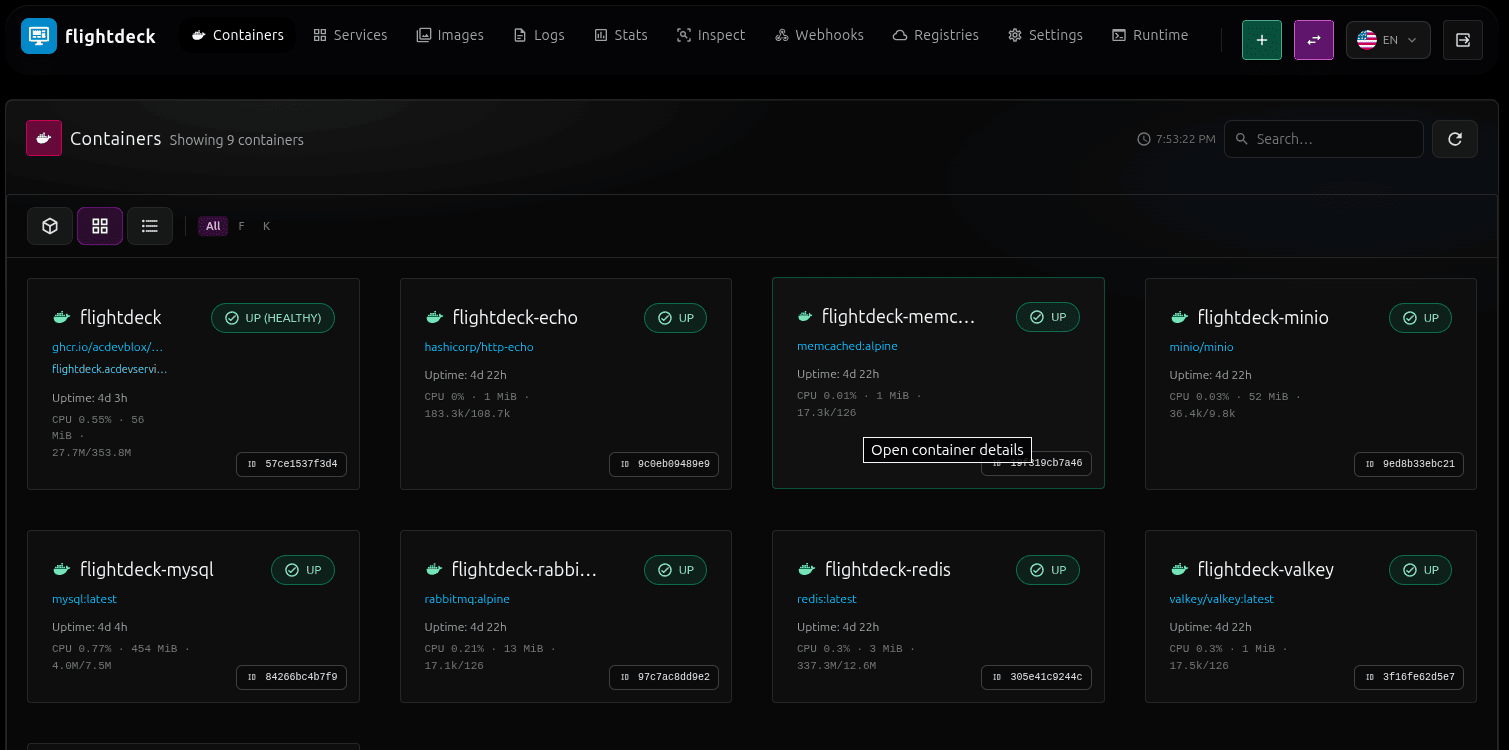
Task: Select the F filter
Action: [242, 226]
